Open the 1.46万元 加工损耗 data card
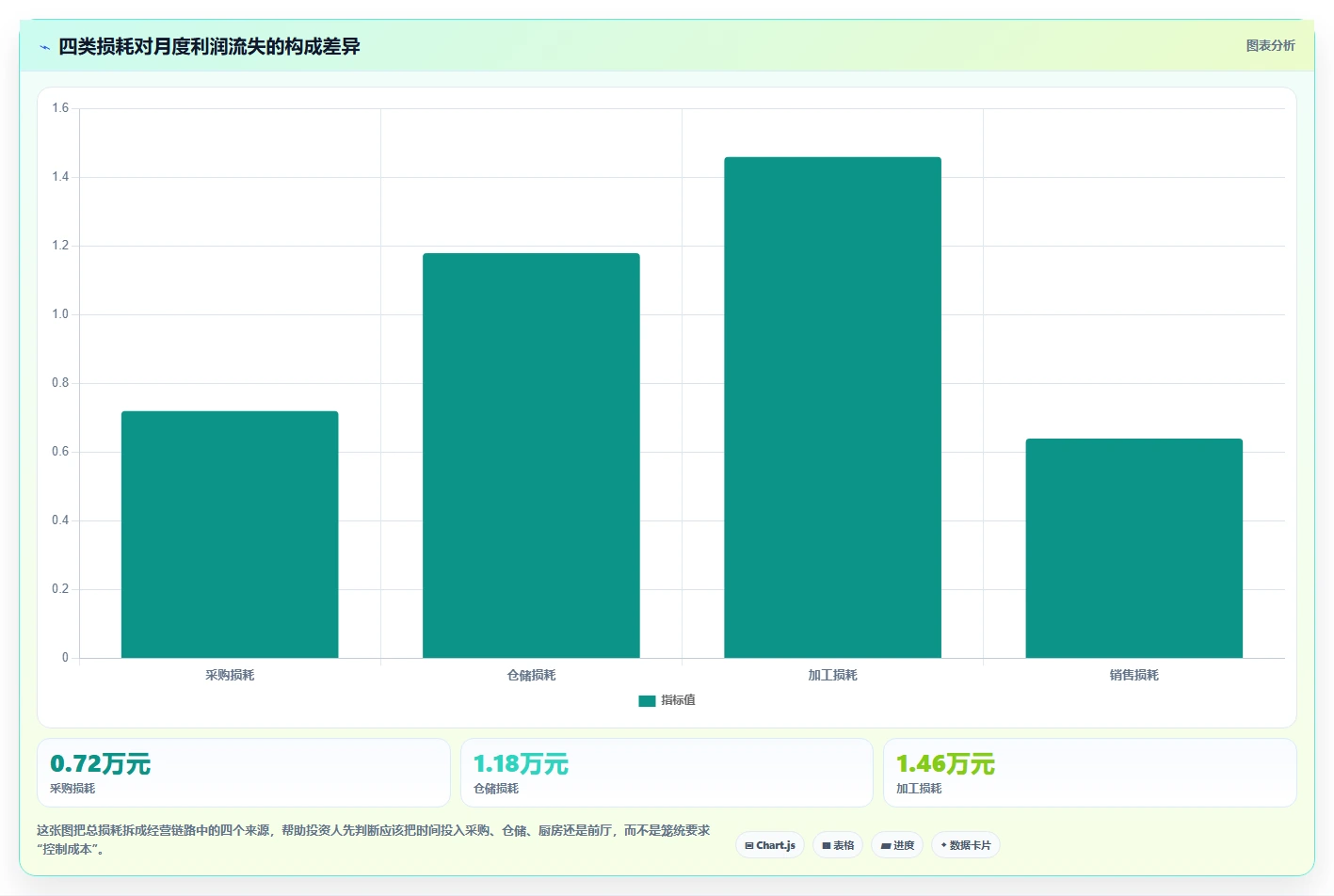This screenshot has height=896, width=1334. point(1089,773)
